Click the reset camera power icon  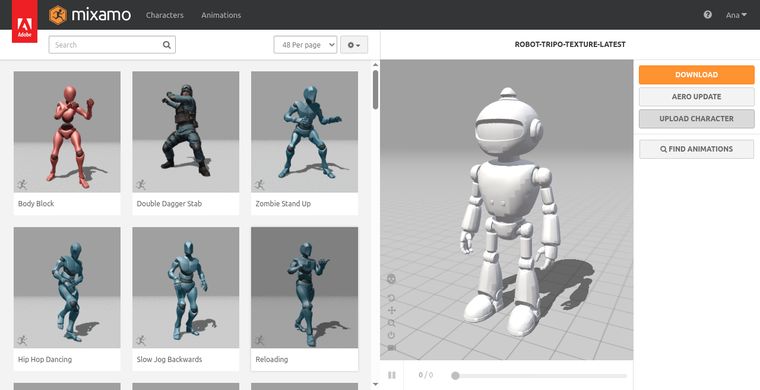coord(392,335)
